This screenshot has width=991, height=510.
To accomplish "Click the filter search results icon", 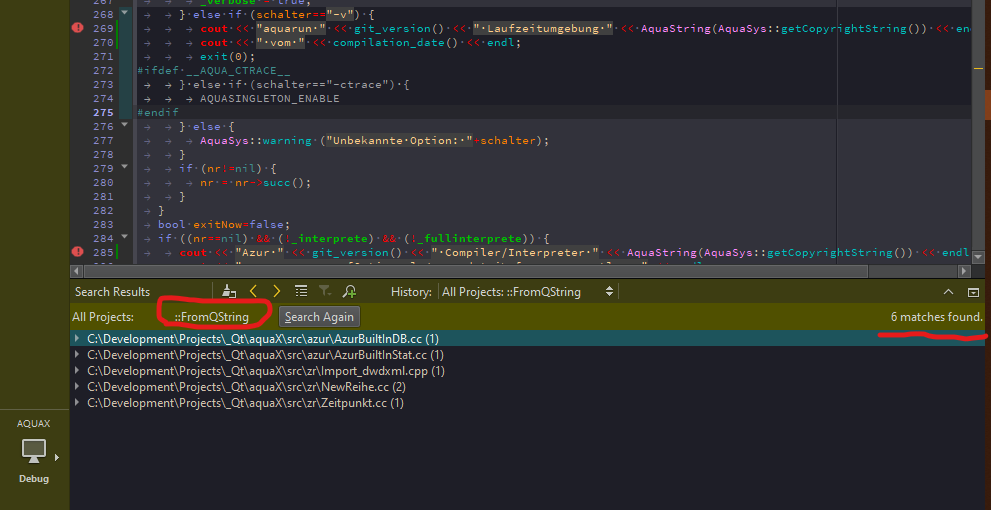I will (325, 291).
